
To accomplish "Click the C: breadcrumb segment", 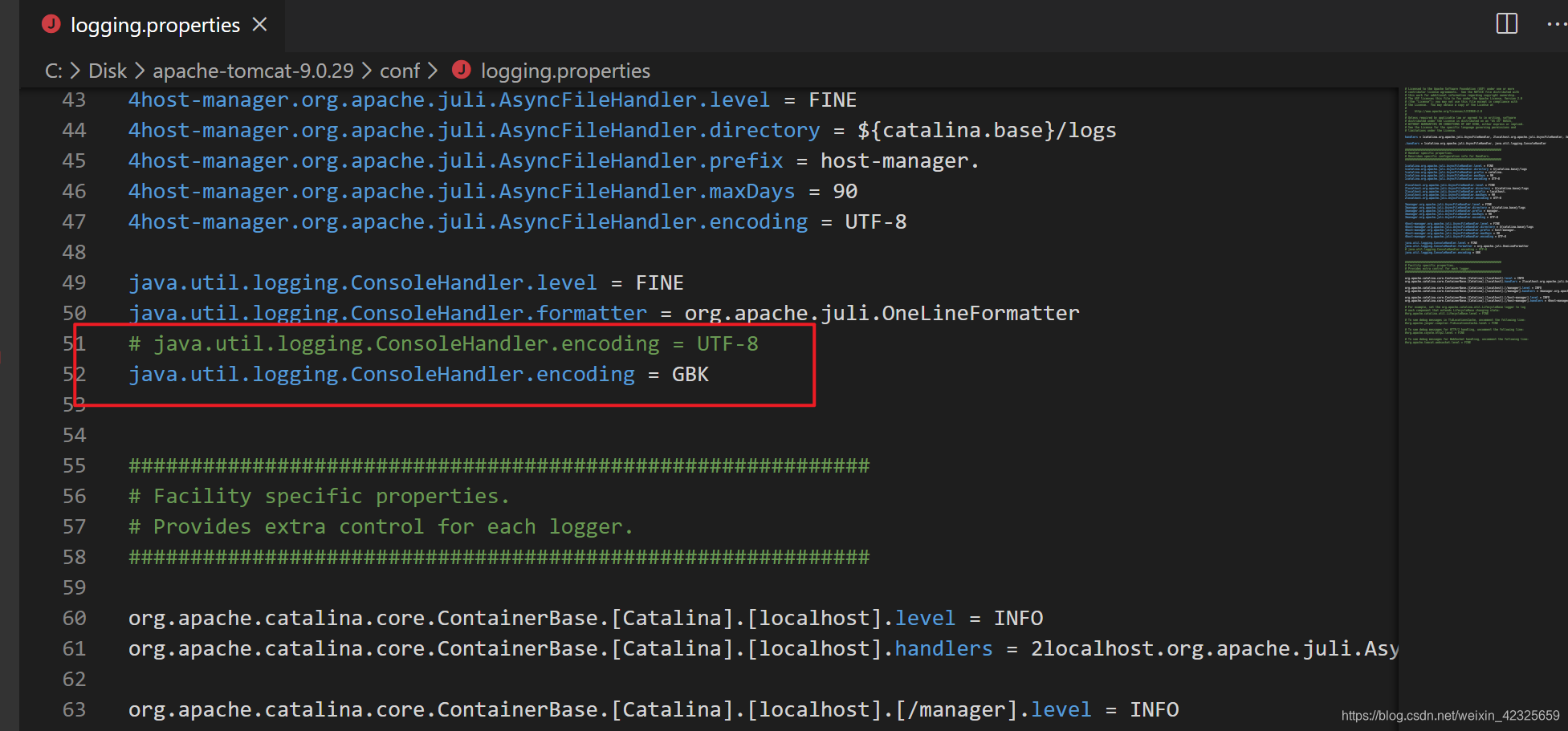I will click(53, 71).
